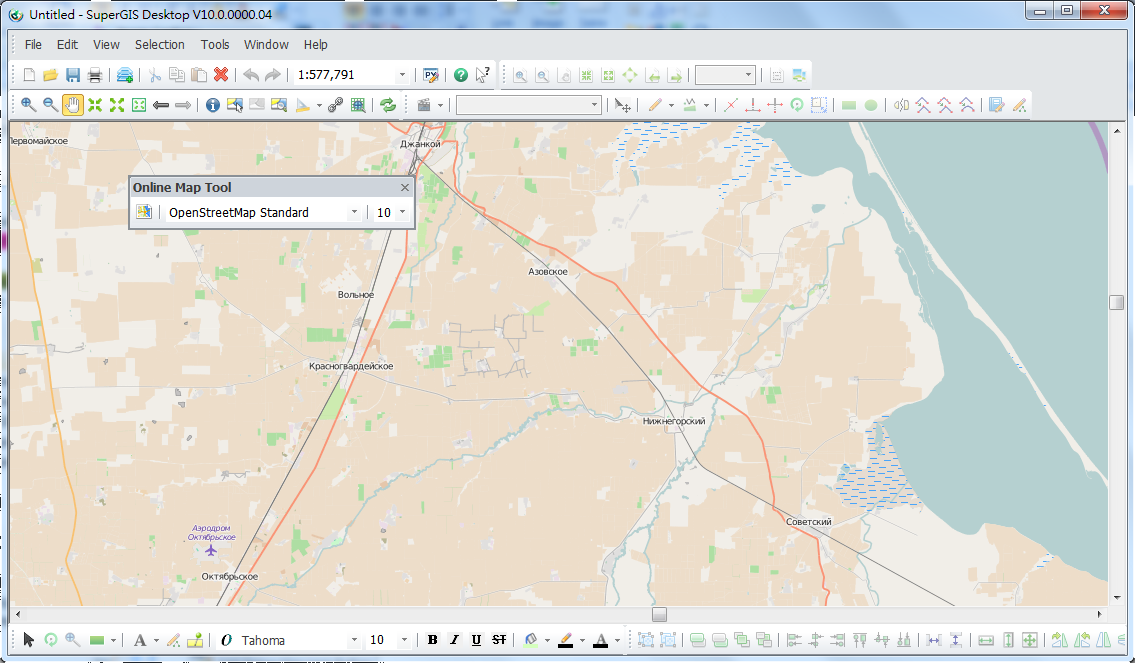
Task: Click the layout view toggle monitor icon
Action: coord(799,75)
